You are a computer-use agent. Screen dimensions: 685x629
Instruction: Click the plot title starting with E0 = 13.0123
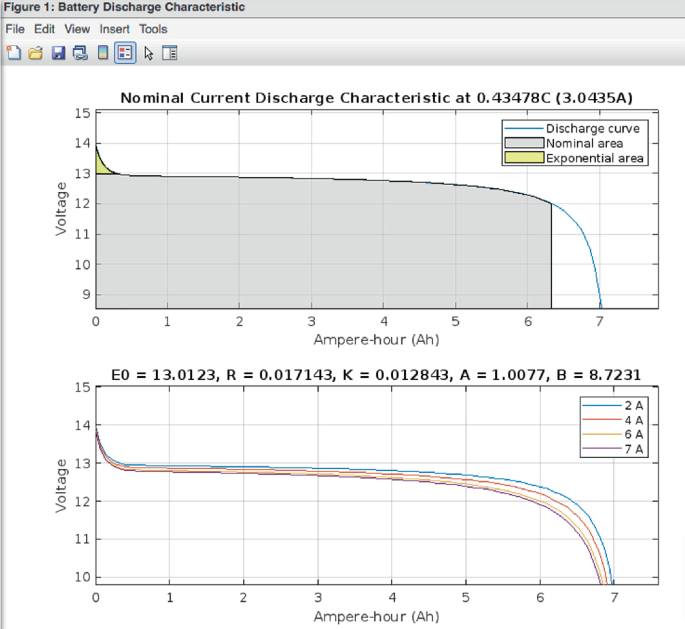click(x=376, y=375)
